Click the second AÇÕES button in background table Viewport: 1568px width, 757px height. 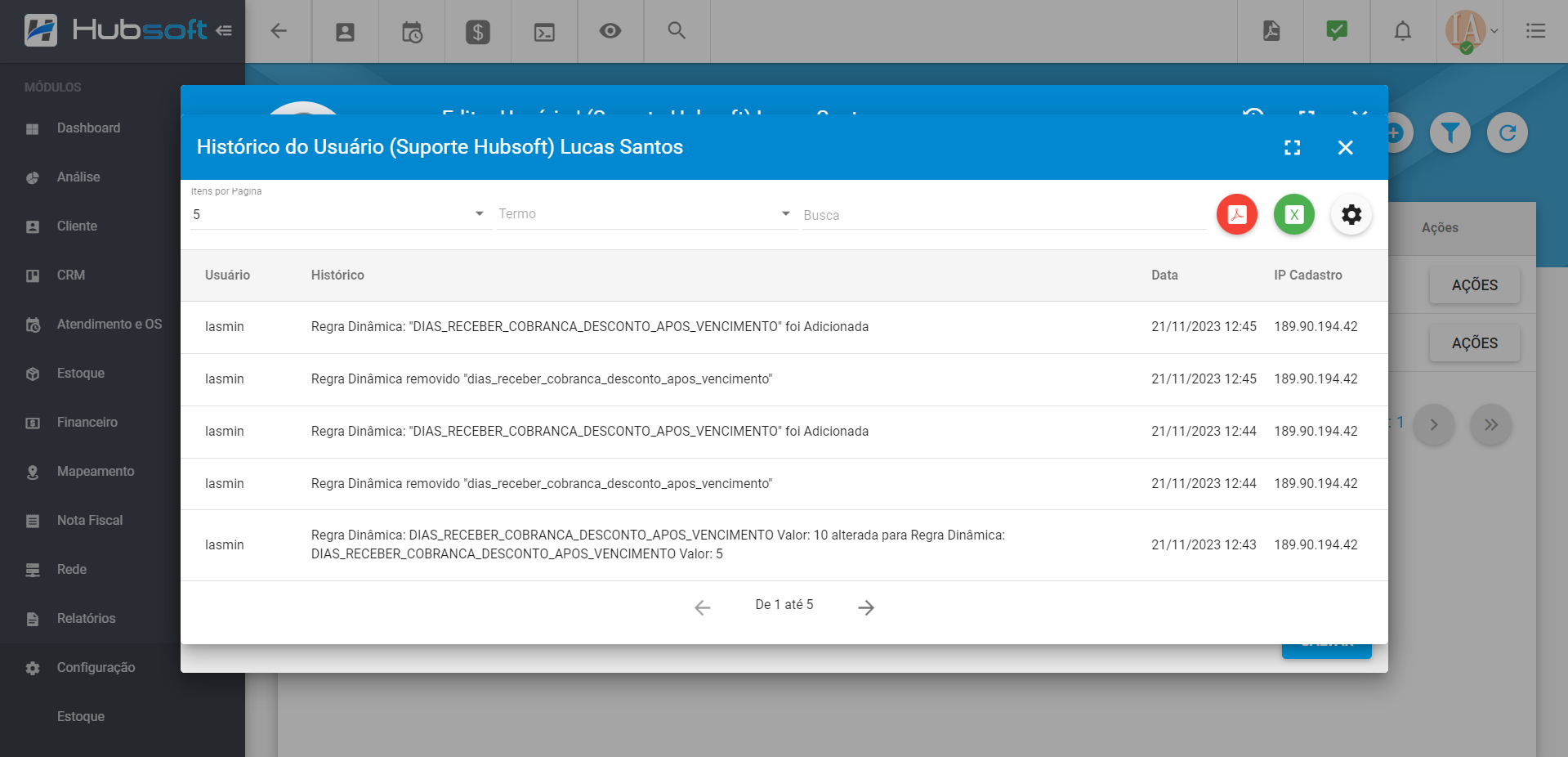tap(1475, 343)
